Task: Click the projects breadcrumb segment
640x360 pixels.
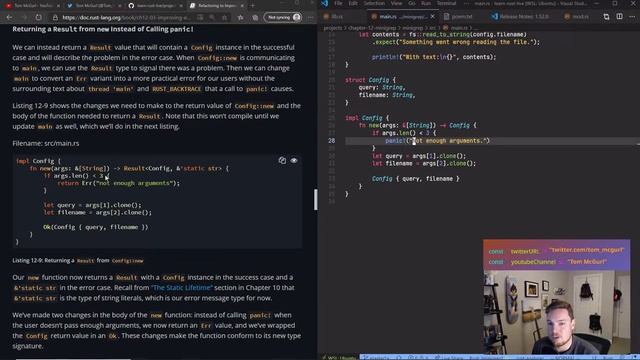Action: (333, 28)
